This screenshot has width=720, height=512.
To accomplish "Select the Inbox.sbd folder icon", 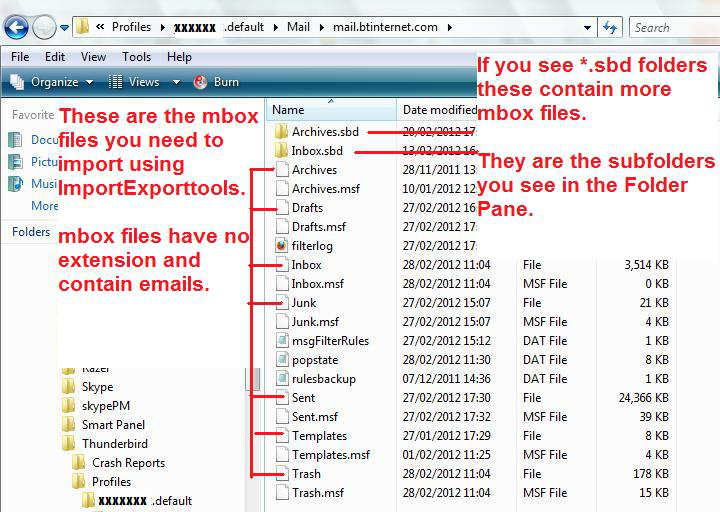I will coord(281,151).
